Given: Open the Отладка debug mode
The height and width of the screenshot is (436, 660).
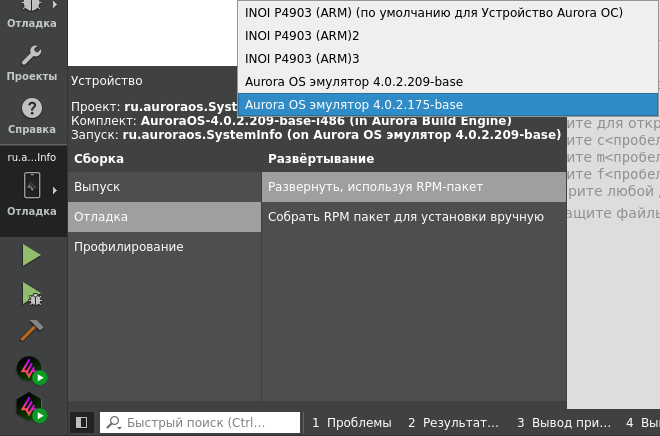Looking at the screenshot, I should [32, 14].
